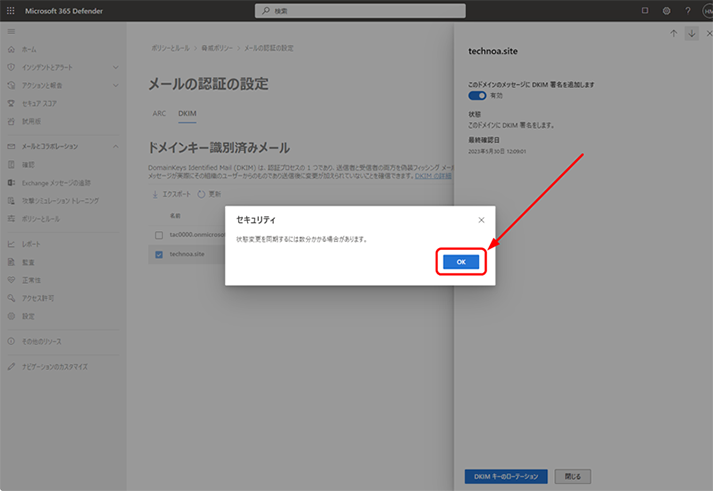Click the 脅威ポリシー breadcrumb

pyautogui.click(x=217, y=48)
